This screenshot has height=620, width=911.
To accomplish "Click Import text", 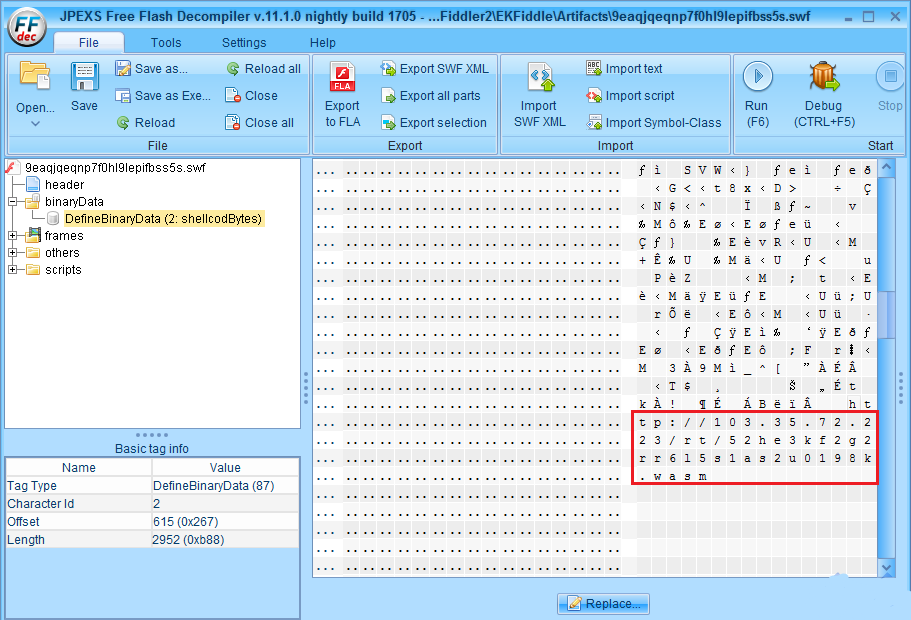I will (625, 69).
